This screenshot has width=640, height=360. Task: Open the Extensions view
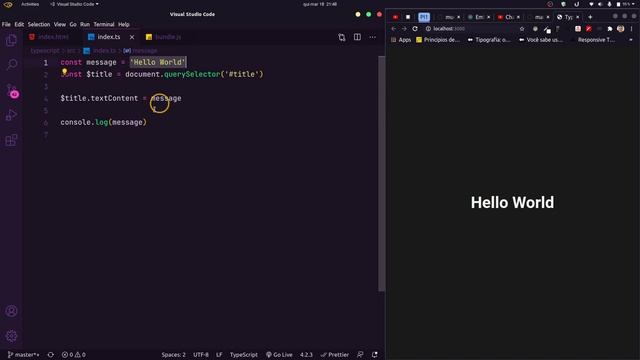coord(11,140)
